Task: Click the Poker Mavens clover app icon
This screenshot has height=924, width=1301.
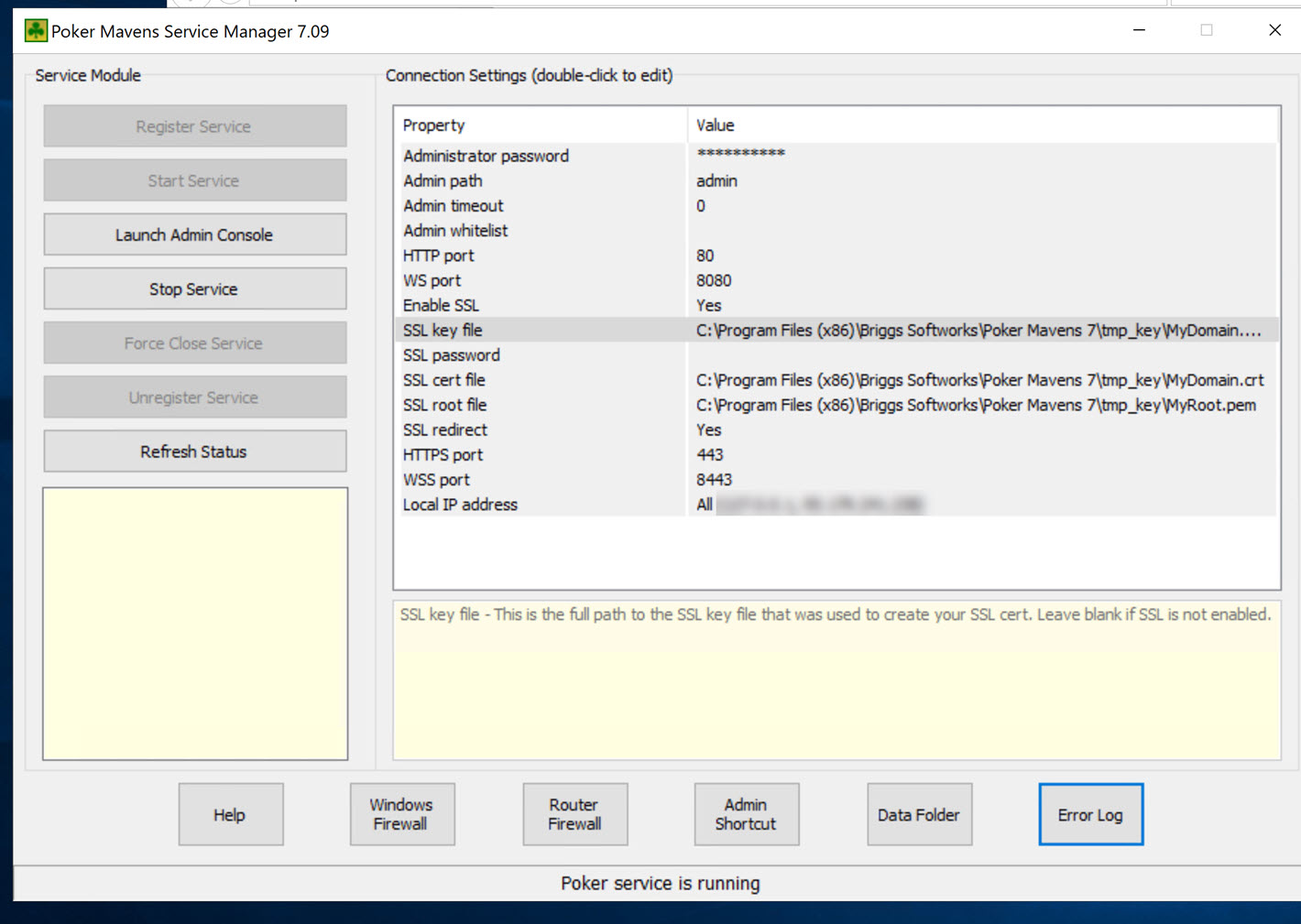Action: click(x=36, y=31)
